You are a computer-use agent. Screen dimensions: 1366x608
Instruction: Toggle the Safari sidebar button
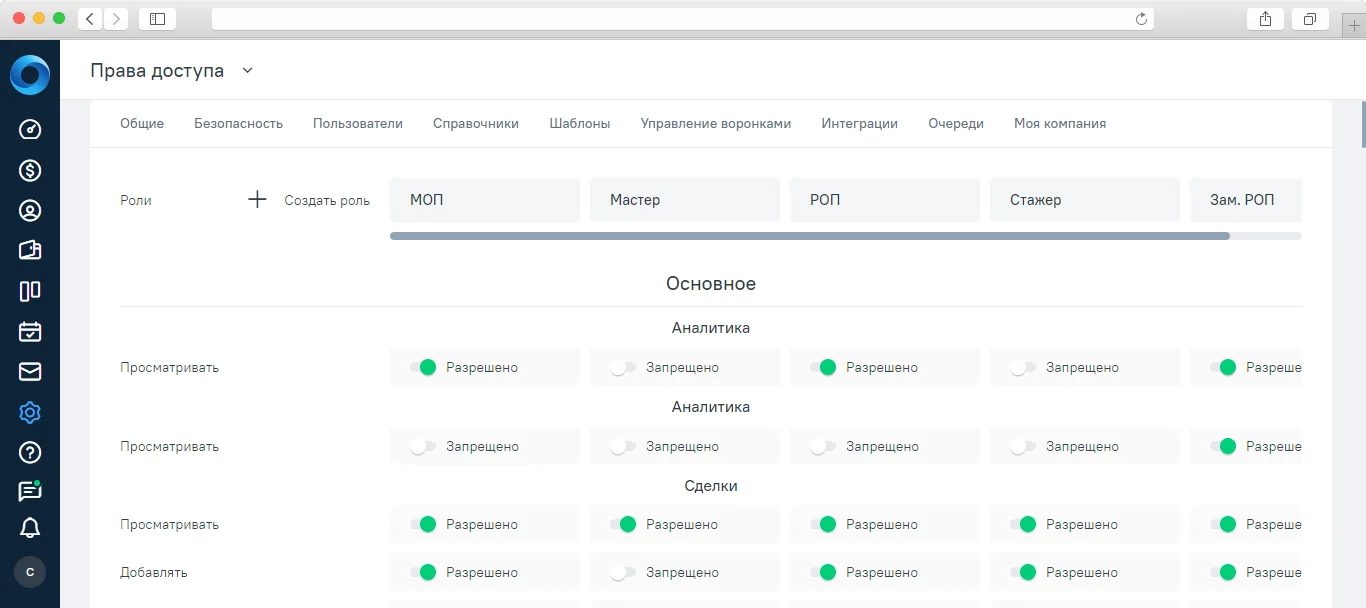[x=157, y=18]
